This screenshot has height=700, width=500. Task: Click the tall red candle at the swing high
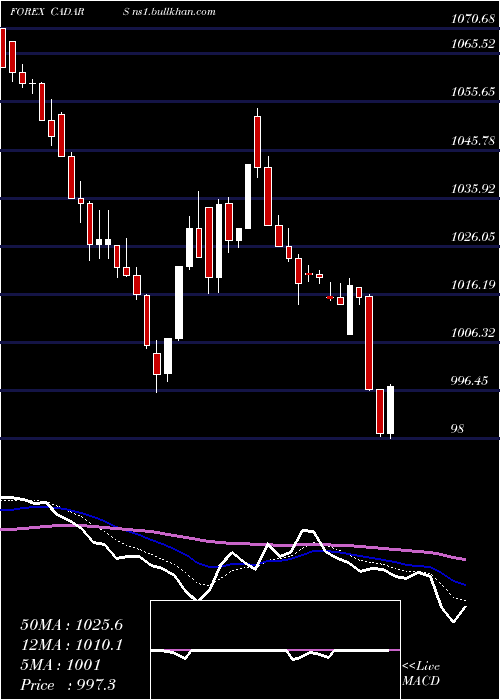point(258,142)
